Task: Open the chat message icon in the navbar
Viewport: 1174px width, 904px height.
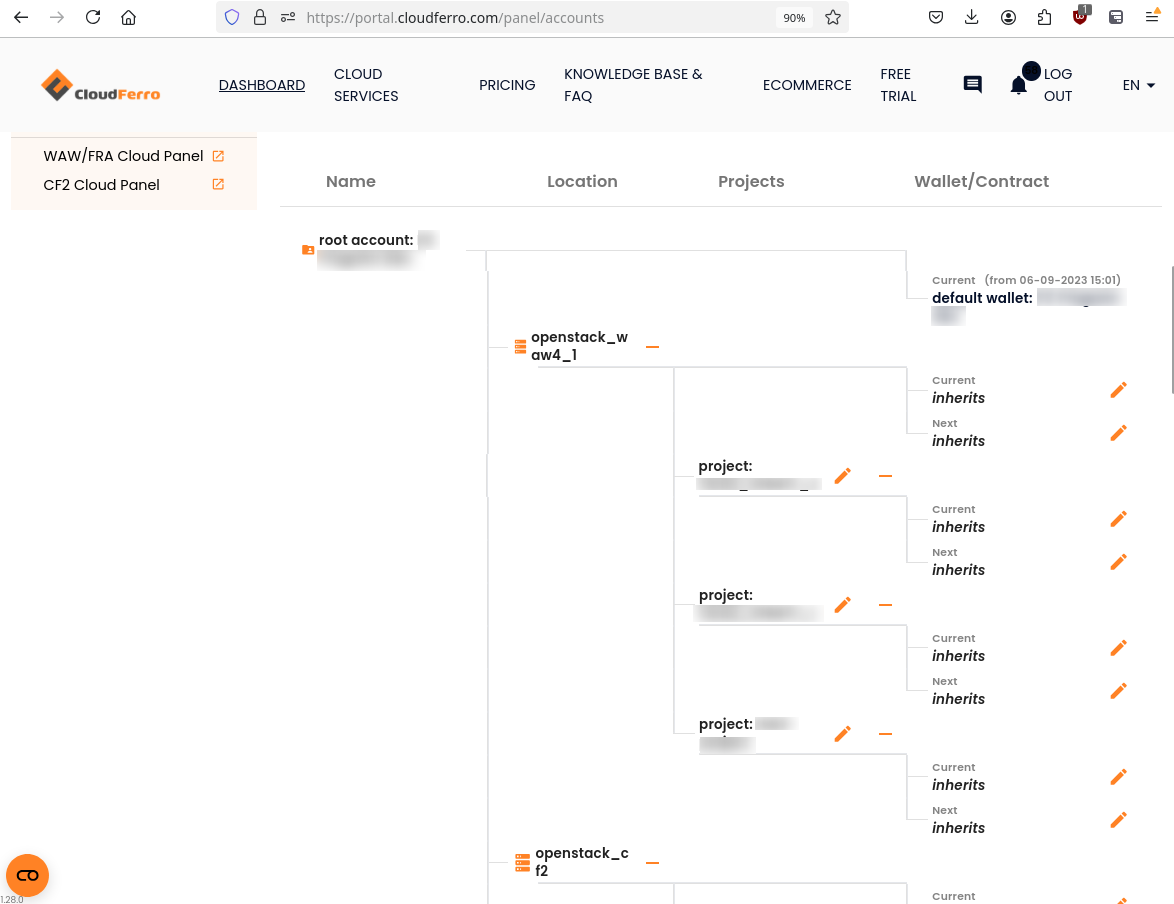Action: (x=971, y=85)
